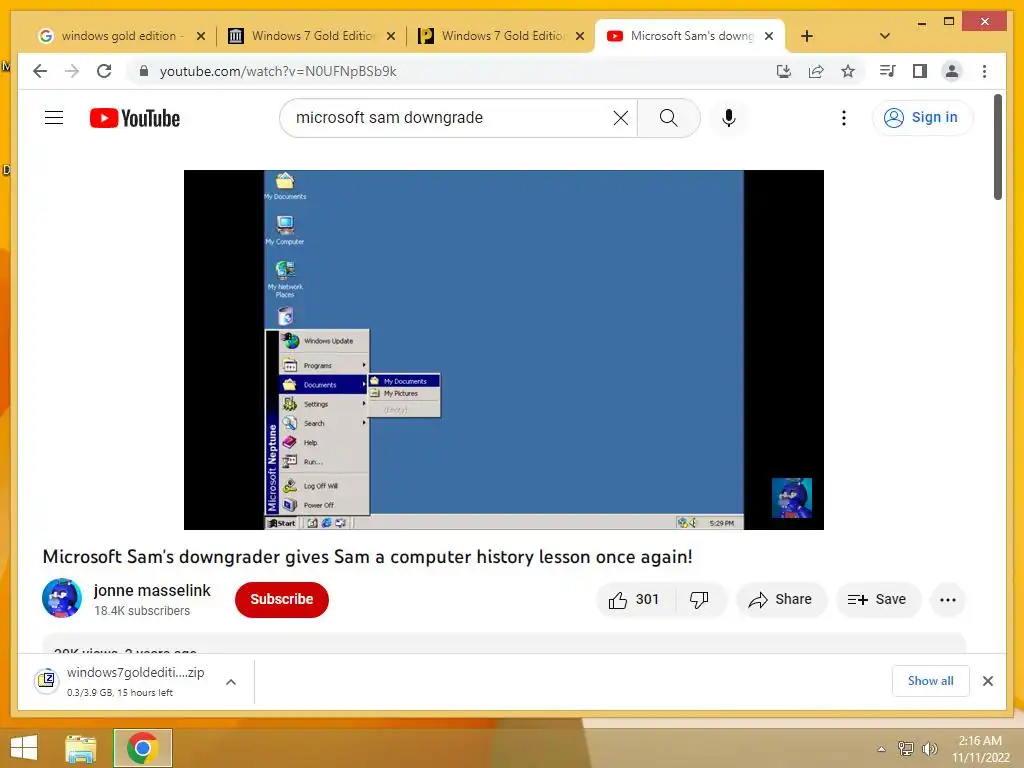
Task: Click the address bar URL
Action: [x=278, y=71]
